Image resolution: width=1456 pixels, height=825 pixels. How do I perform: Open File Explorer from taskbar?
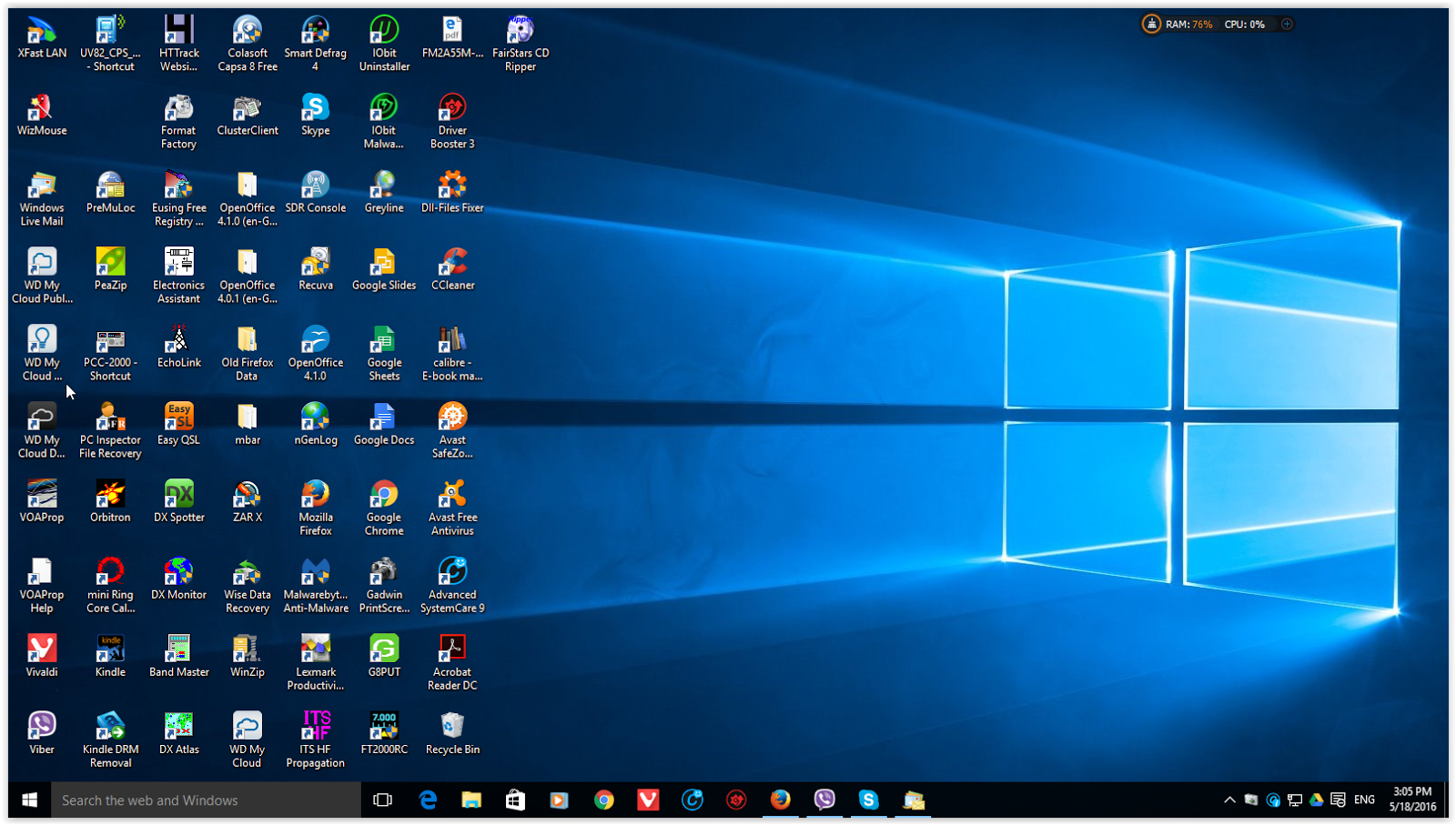point(471,800)
